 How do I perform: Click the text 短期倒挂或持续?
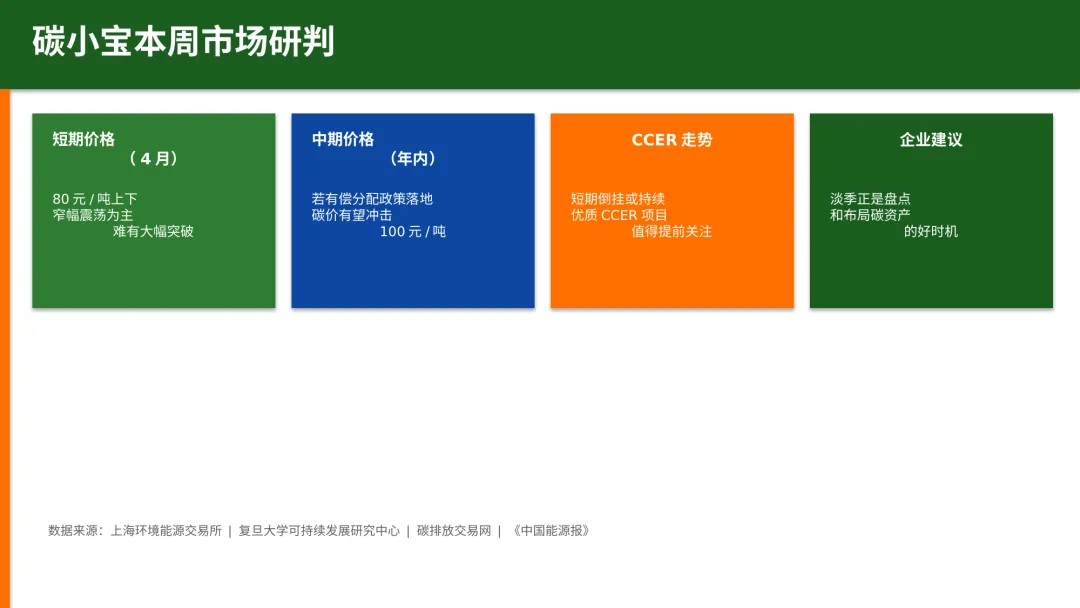617,199
